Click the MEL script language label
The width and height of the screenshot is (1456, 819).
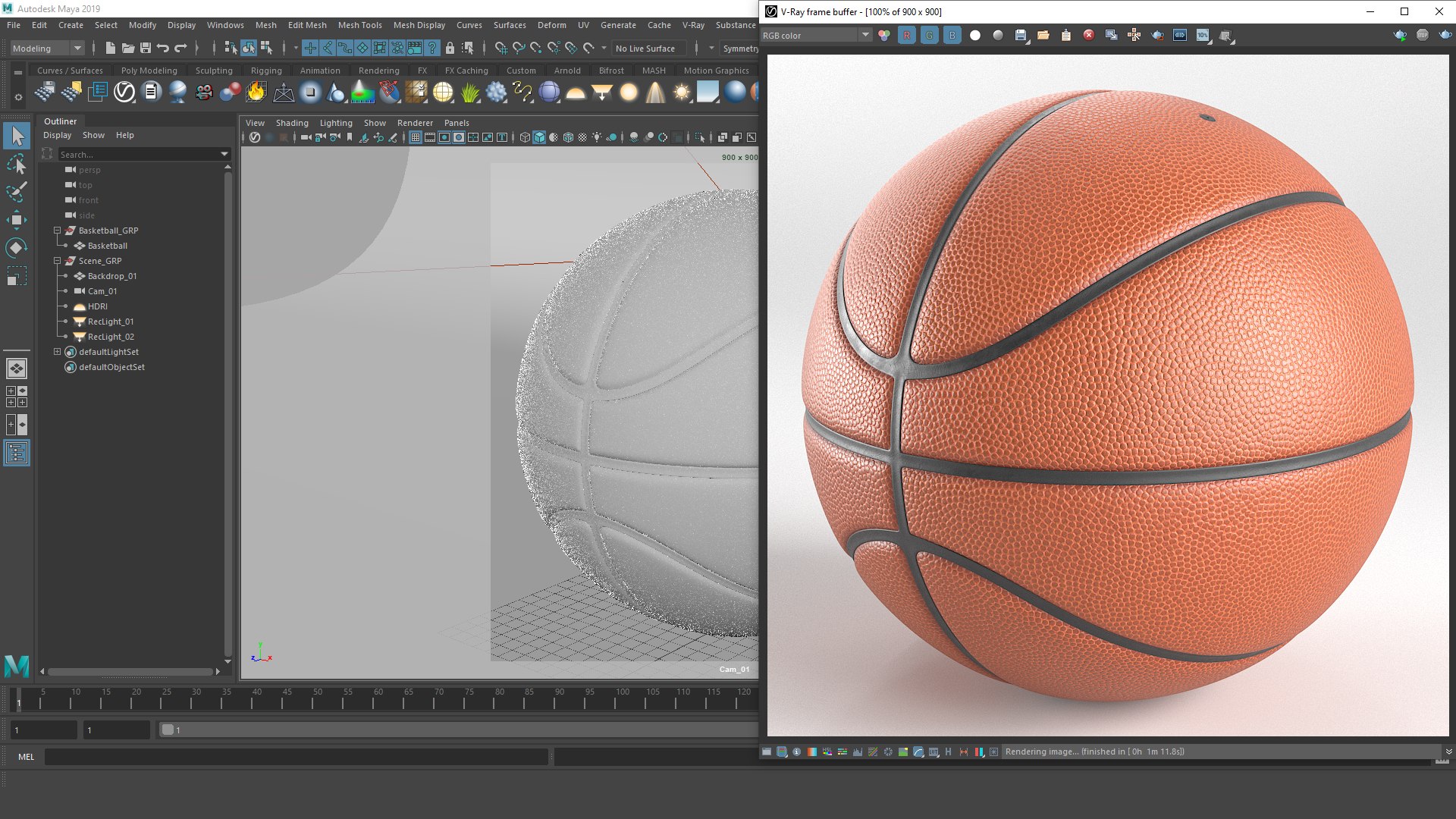[27, 757]
